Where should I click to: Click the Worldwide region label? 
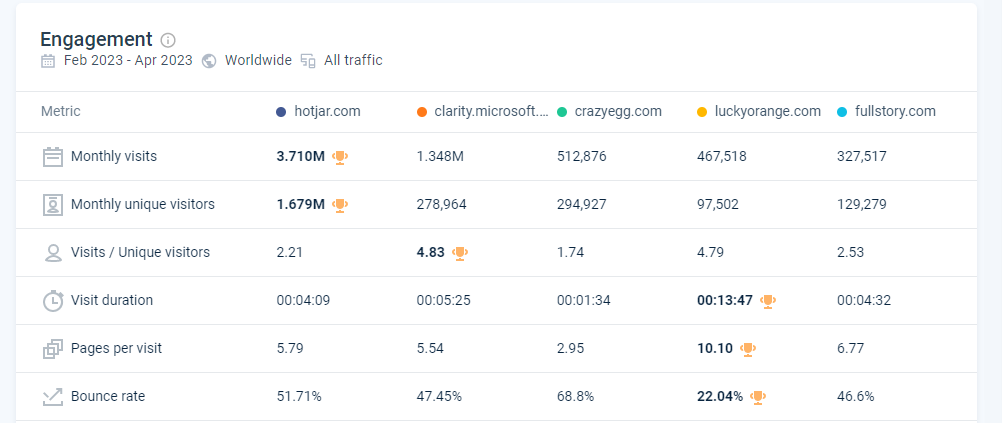tap(258, 61)
